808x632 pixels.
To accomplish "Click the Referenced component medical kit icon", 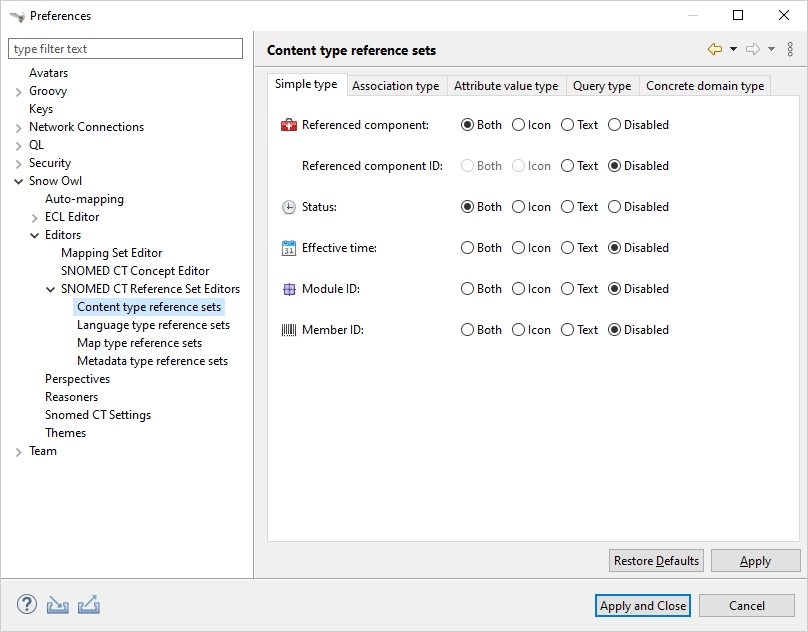I will (289, 125).
